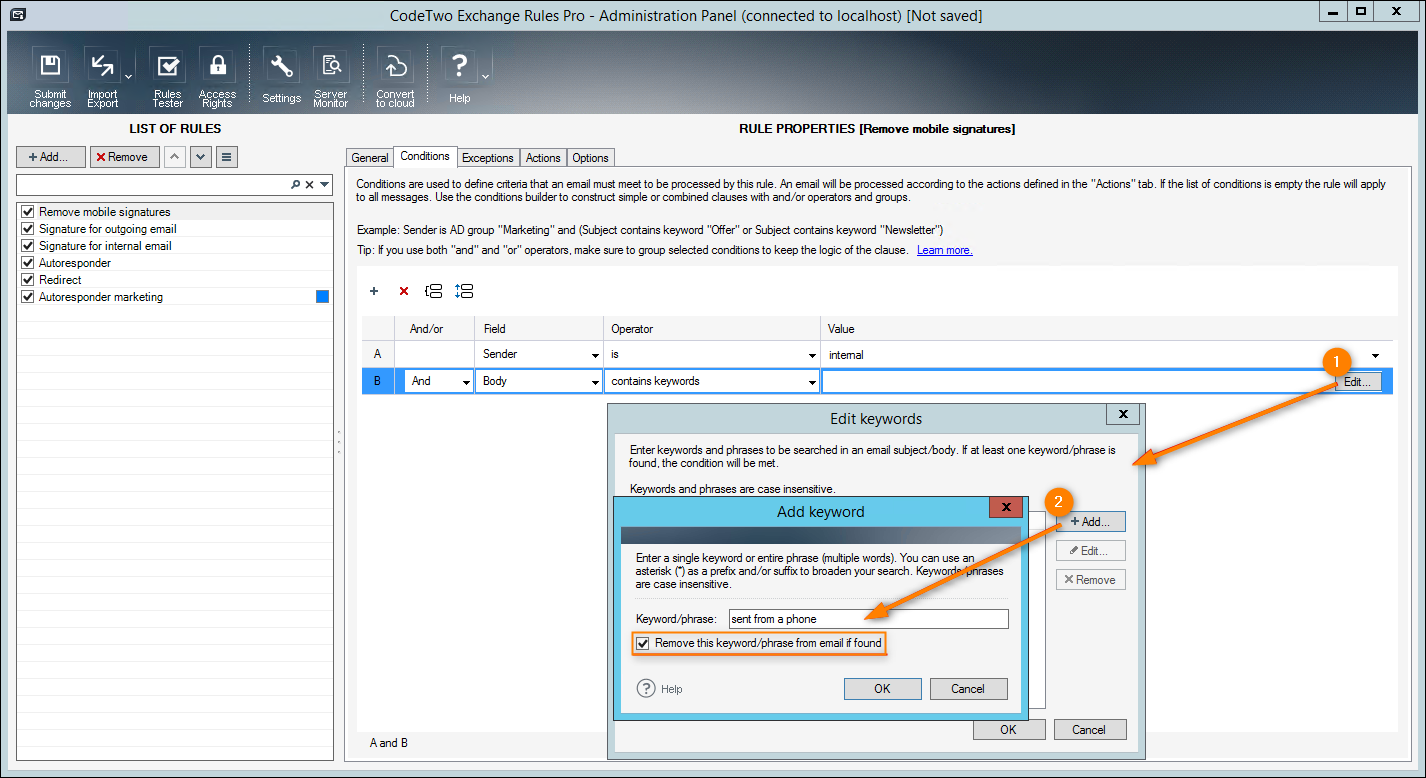Viewport: 1426px width, 778px height.
Task: Click OK in Add keyword dialog
Action: pos(882,689)
